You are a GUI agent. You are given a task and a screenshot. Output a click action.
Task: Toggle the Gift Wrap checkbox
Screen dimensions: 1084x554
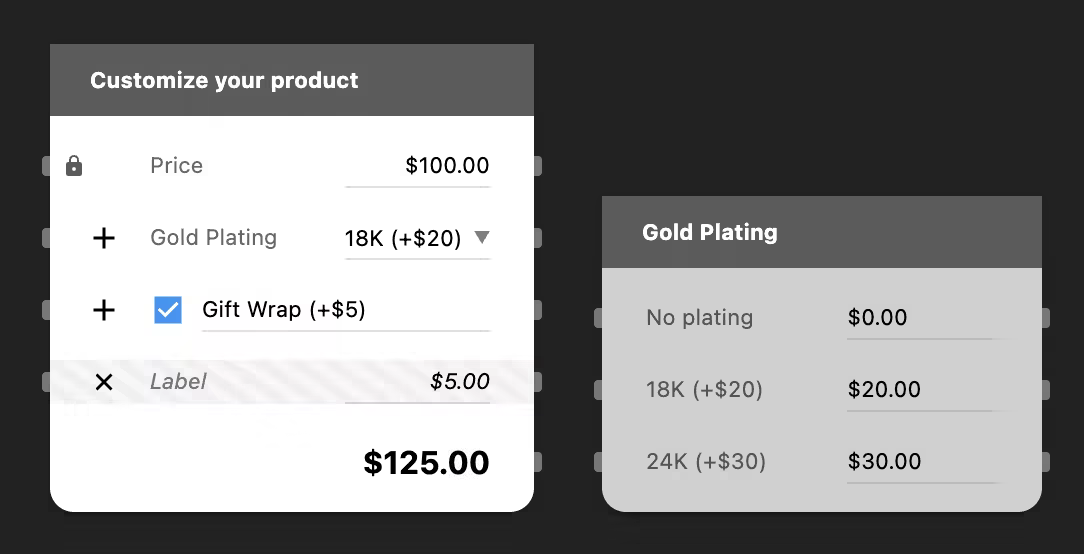point(168,310)
